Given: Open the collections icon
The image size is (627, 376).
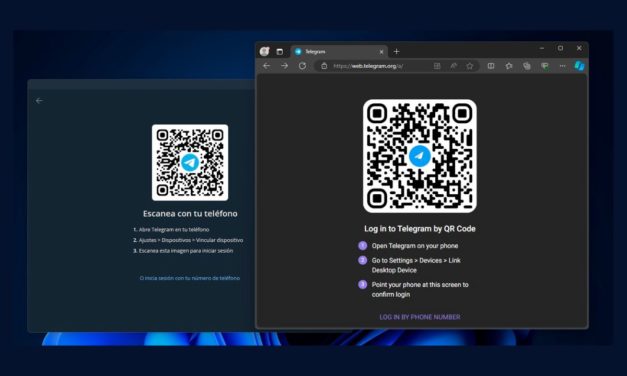Looking at the screenshot, I should (x=527, y=66).
